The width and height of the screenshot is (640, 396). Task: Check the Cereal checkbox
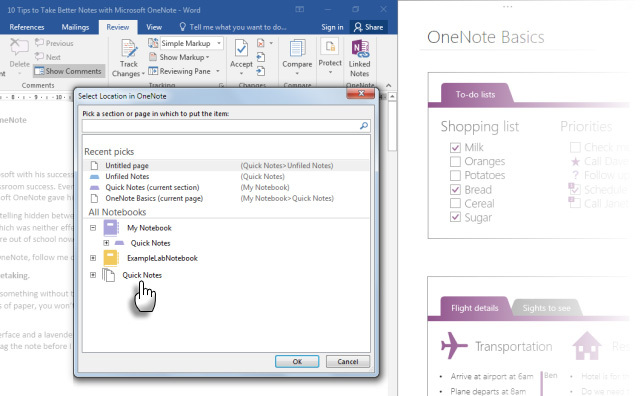click(455, 203)
